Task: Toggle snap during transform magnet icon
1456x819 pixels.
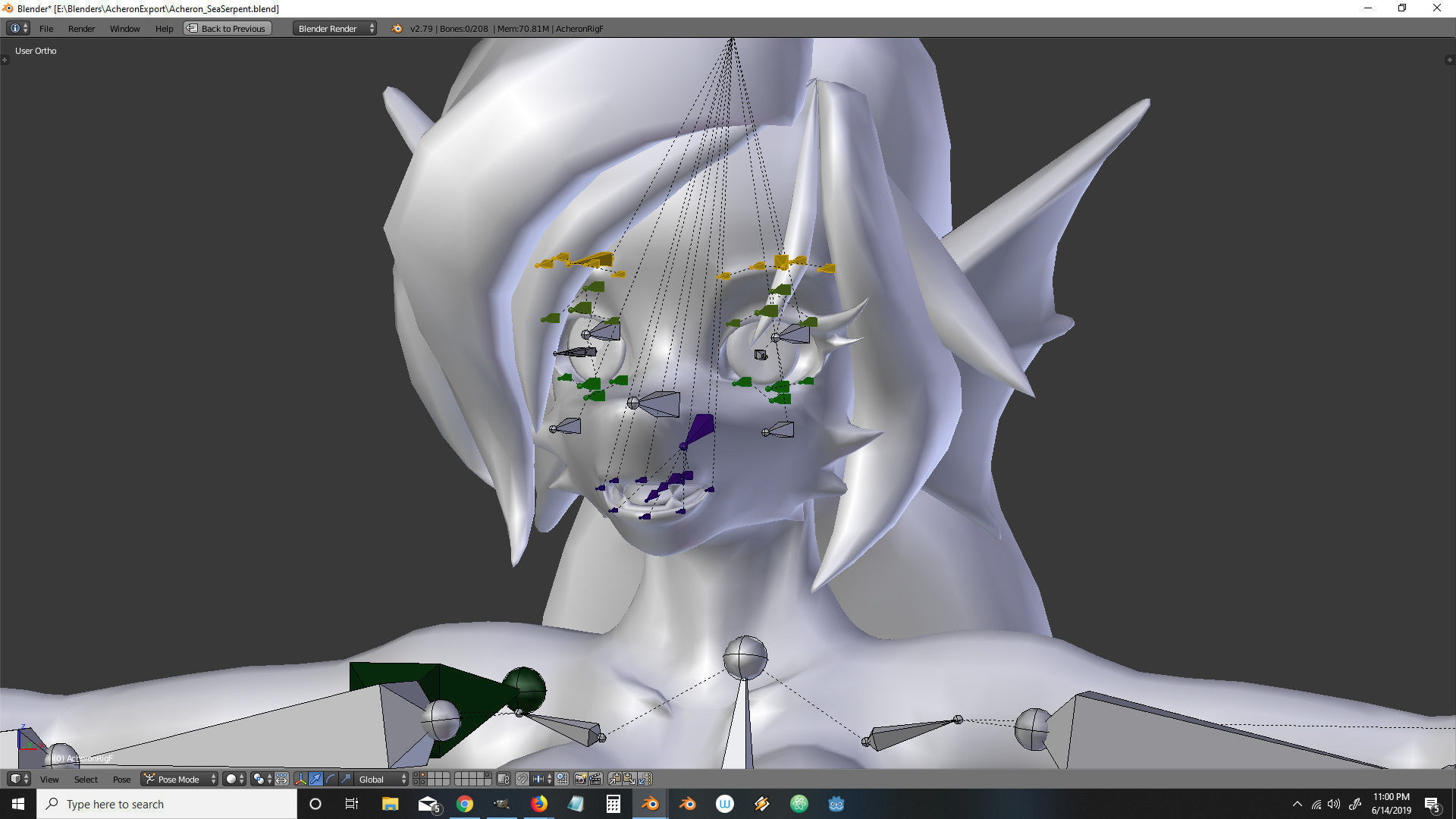Action: click(x=522, y=779)
